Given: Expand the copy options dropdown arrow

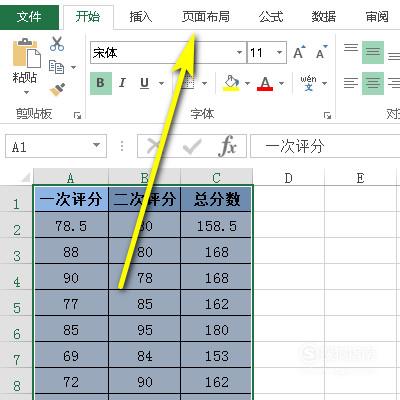Looking at the screenshot, I should (x=73, y=67).
